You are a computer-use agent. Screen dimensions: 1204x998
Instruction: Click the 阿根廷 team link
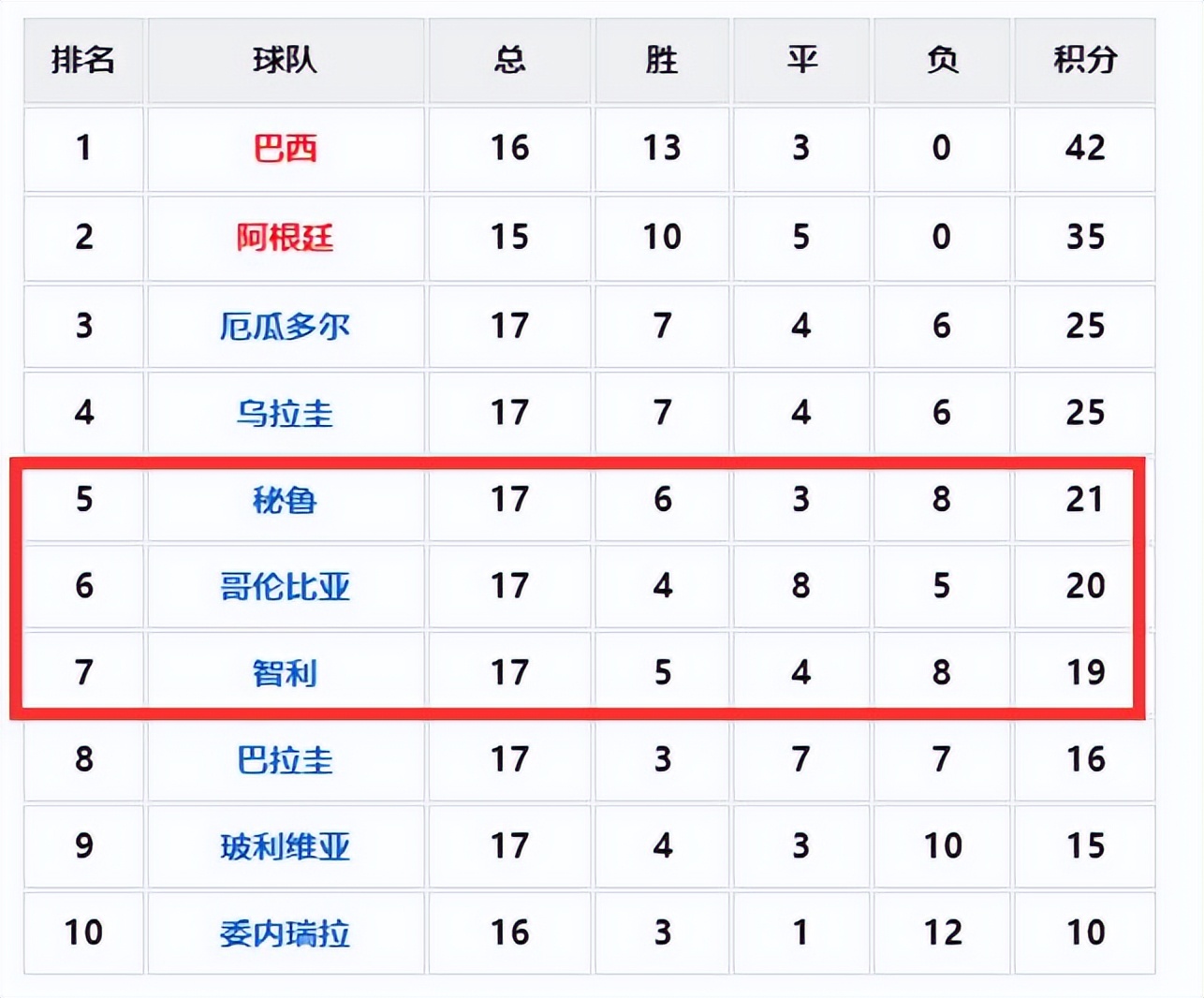[286, 237]
